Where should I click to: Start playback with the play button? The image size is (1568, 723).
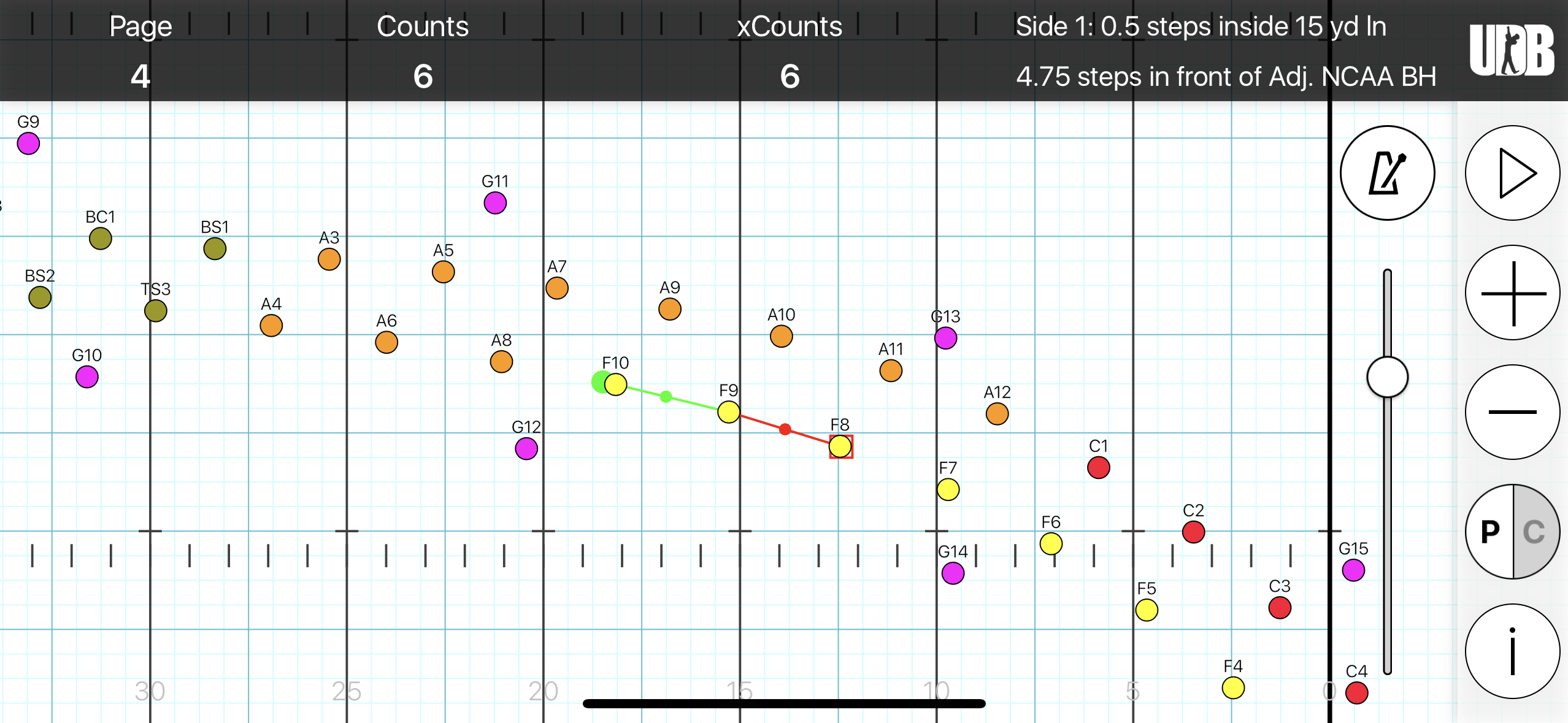(x=1512, y=173)
